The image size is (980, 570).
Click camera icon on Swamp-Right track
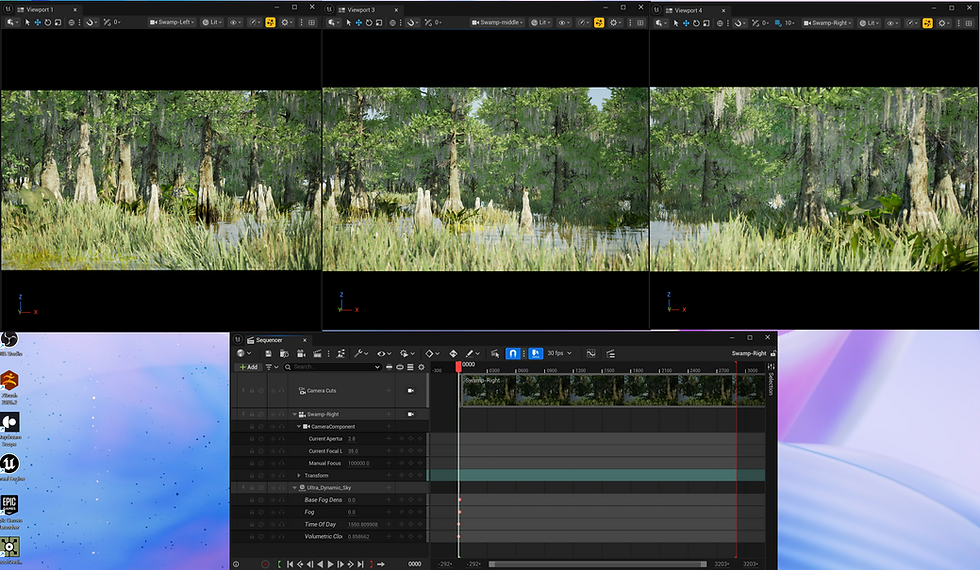(411, 414)
